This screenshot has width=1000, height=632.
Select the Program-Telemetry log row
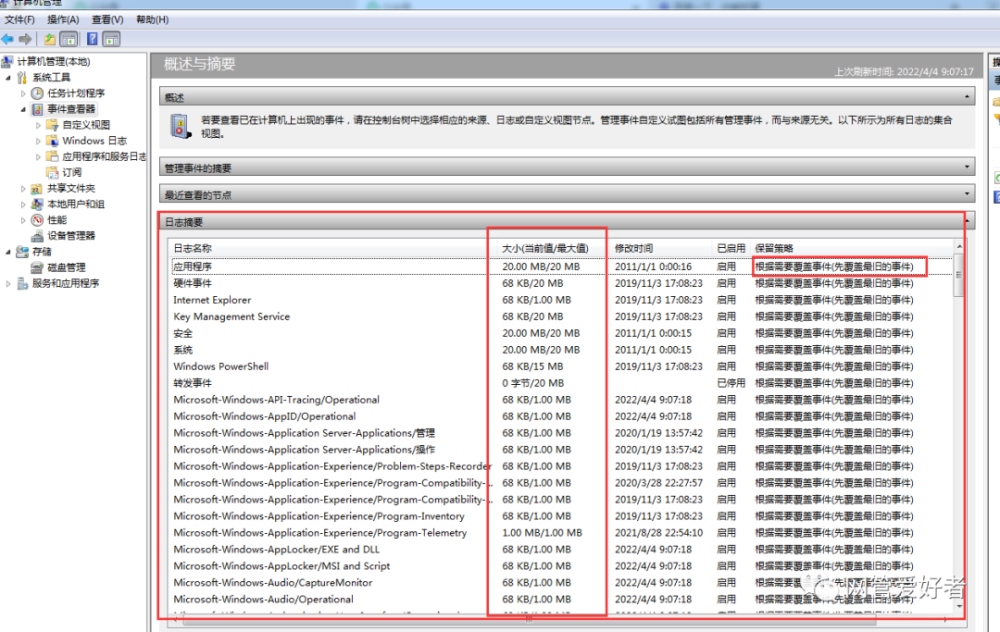[561, 533]
